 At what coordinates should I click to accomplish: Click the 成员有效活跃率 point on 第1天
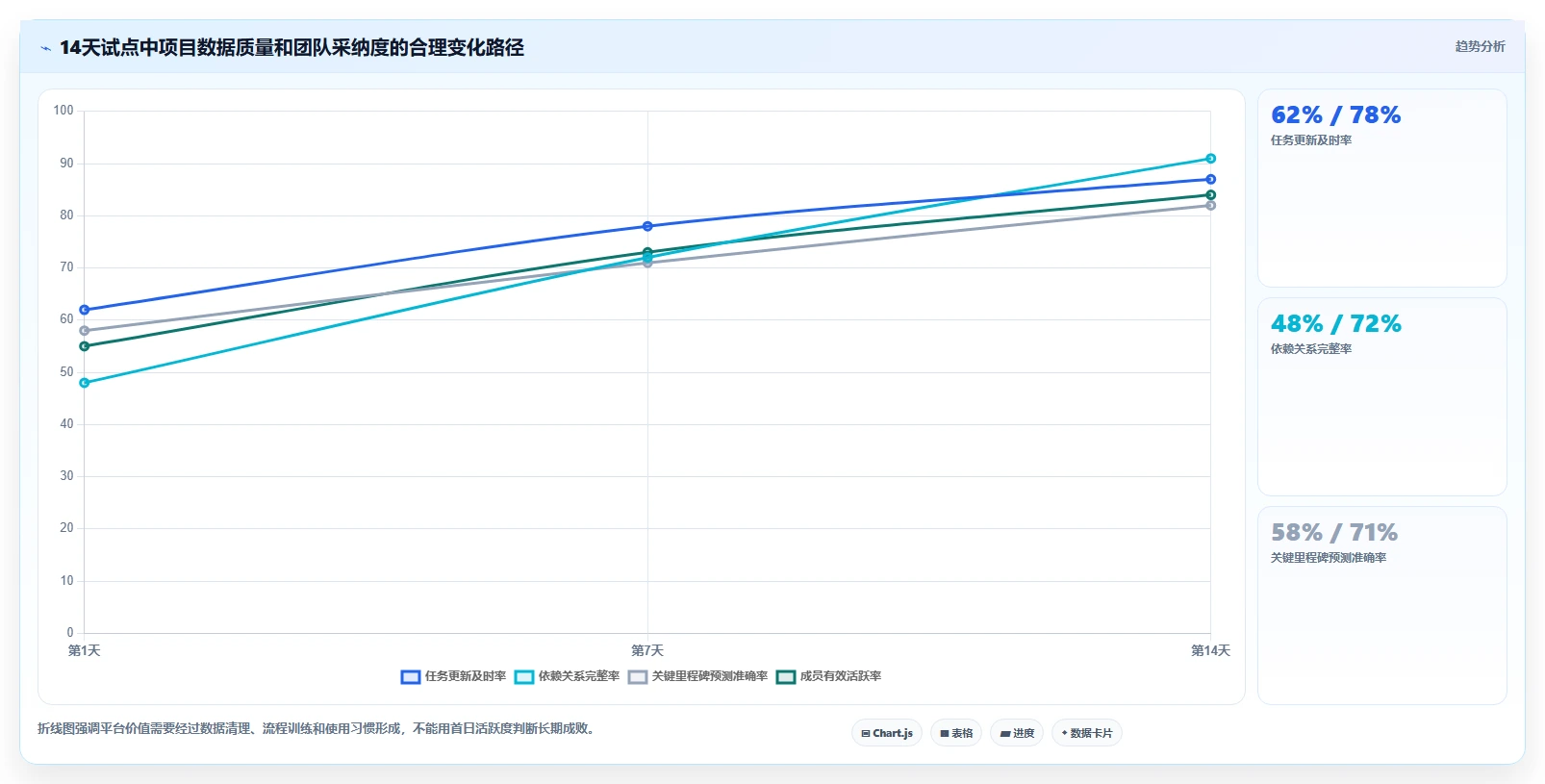click(85, 346)
